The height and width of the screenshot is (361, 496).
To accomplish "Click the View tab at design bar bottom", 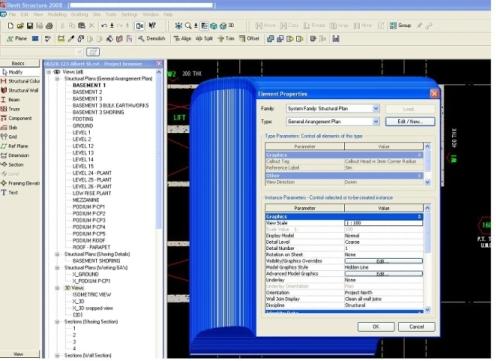I will point(18,354).
